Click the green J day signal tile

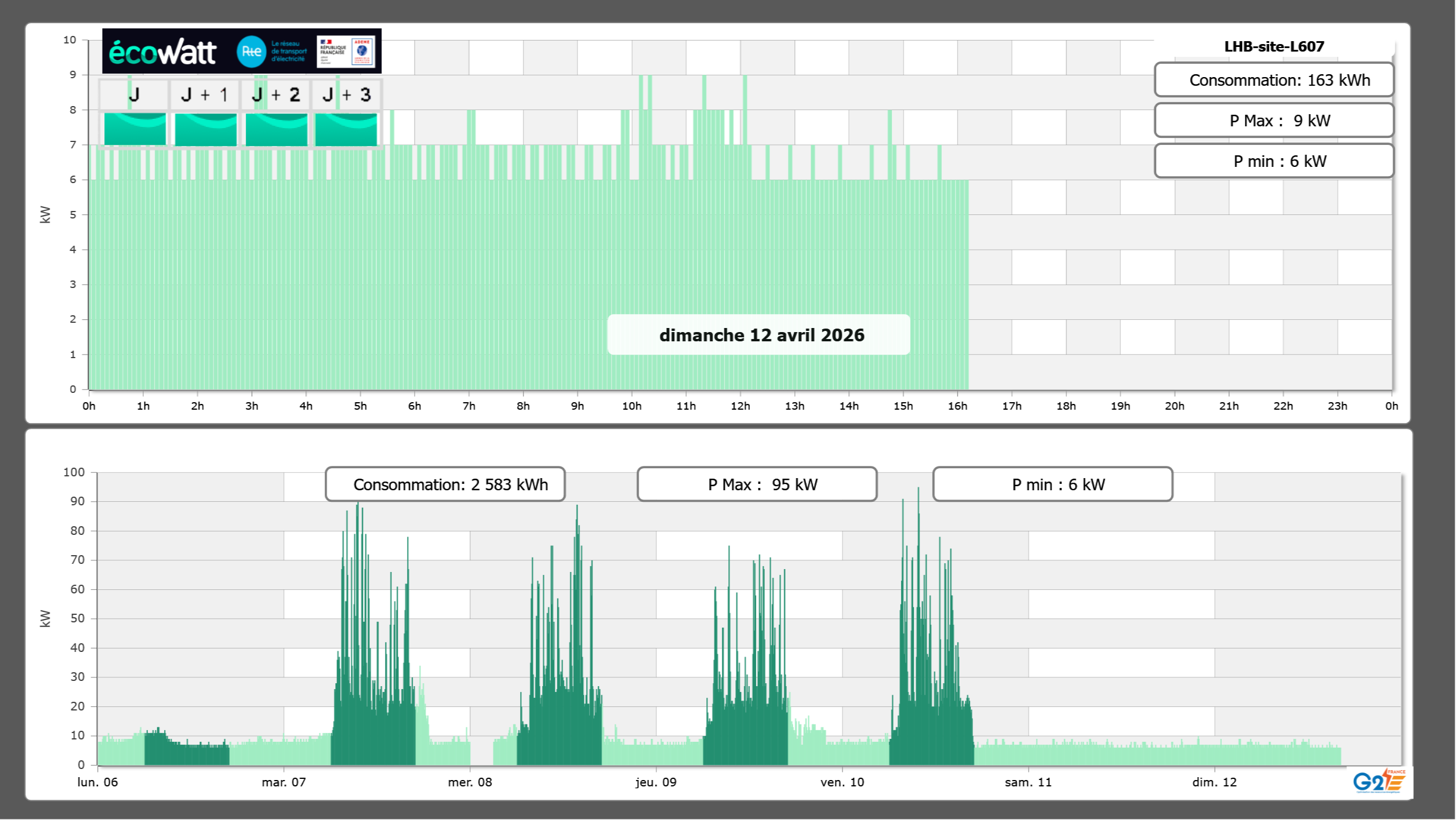point(135,129)
